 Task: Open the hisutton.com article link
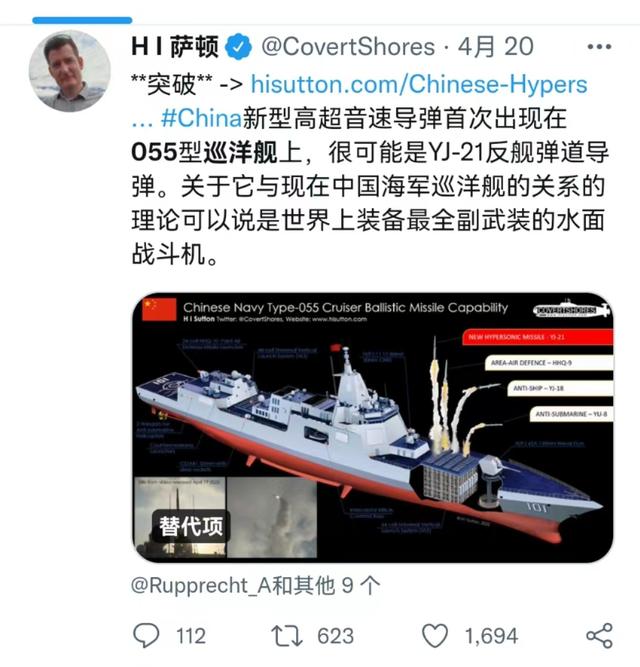click(419, 84)
